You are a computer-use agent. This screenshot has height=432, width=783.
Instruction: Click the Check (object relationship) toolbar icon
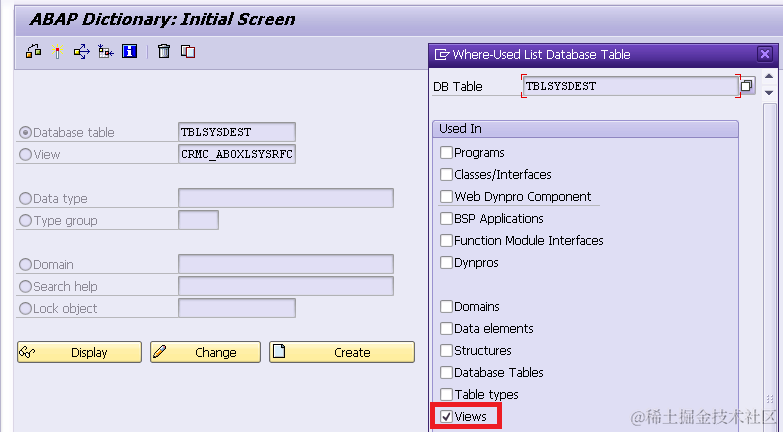[33, 51]
